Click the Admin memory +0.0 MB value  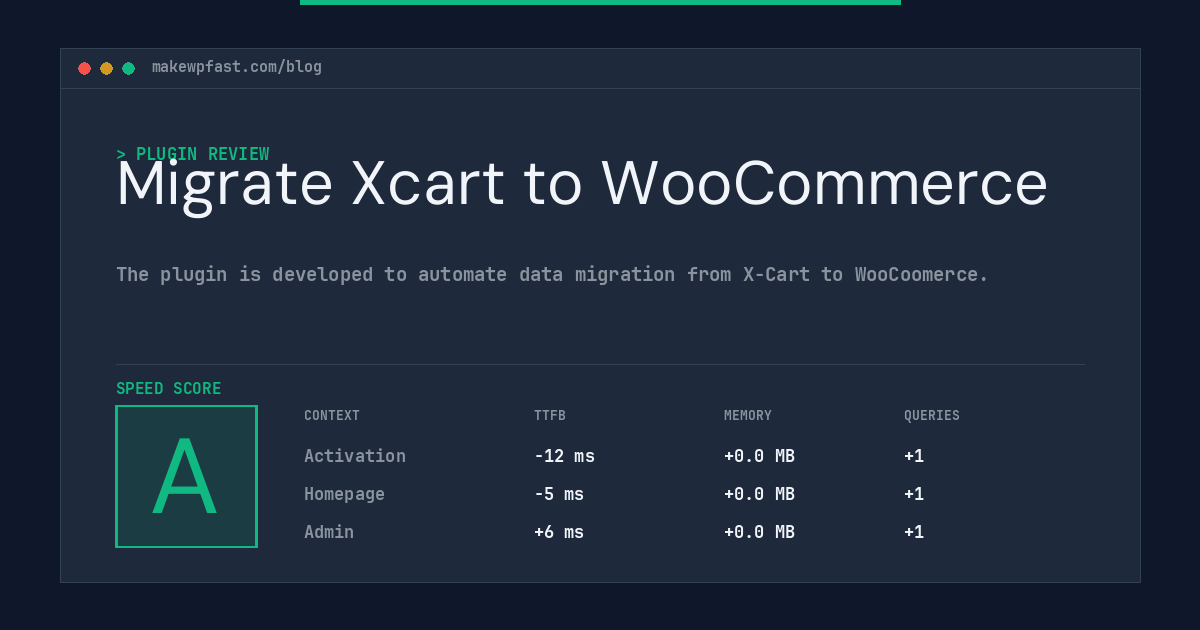coord(759,532)
